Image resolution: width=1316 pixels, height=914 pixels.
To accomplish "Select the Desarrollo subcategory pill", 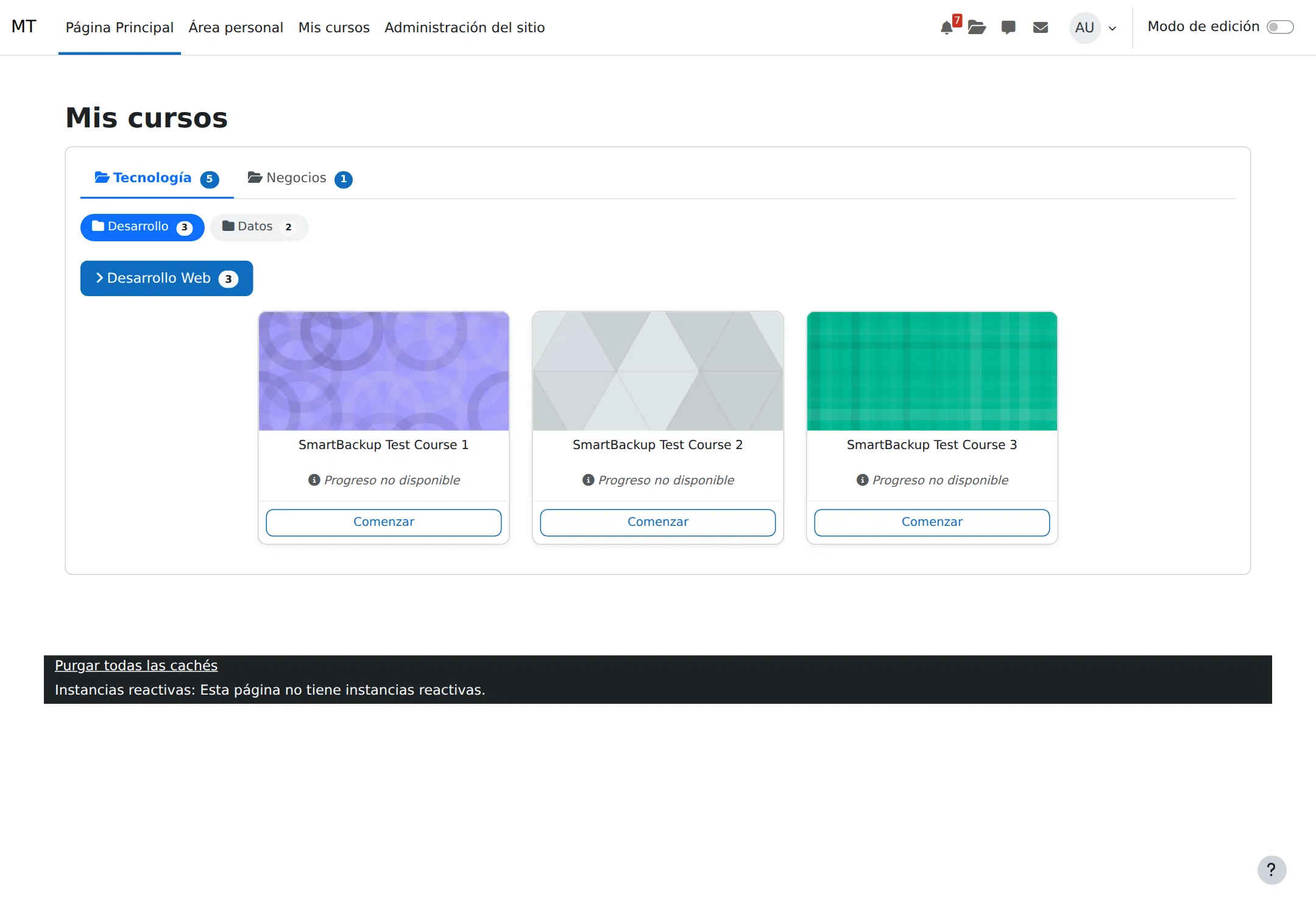I will pos(142,227).
